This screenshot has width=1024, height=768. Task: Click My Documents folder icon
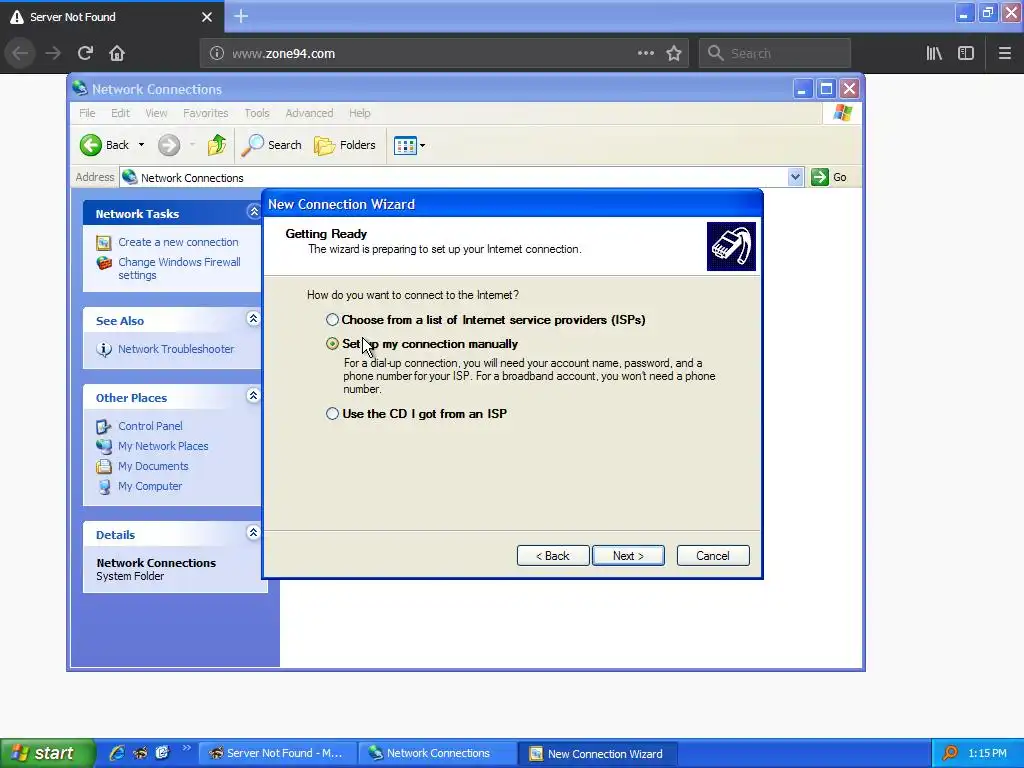click(104, 466)
